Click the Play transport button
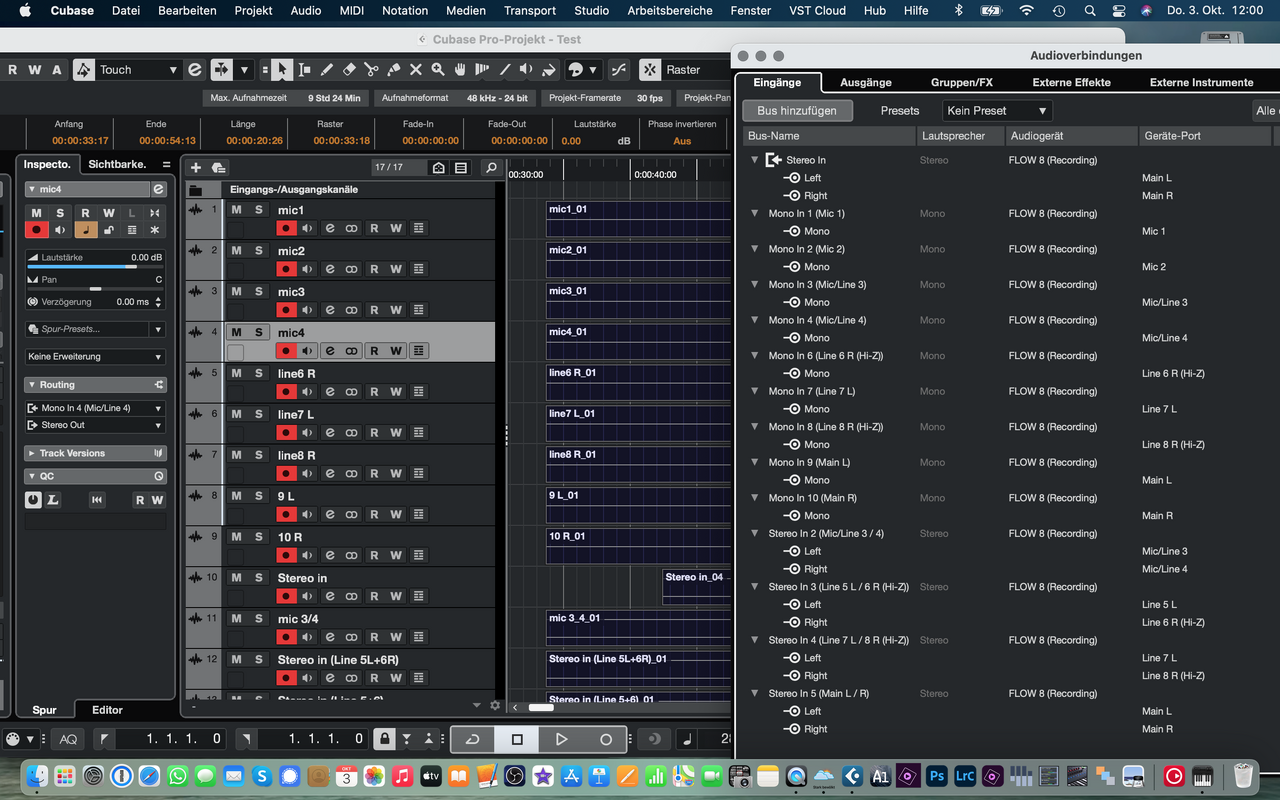1280x800 pixels. pyautogui.click(x=561, y=739)
